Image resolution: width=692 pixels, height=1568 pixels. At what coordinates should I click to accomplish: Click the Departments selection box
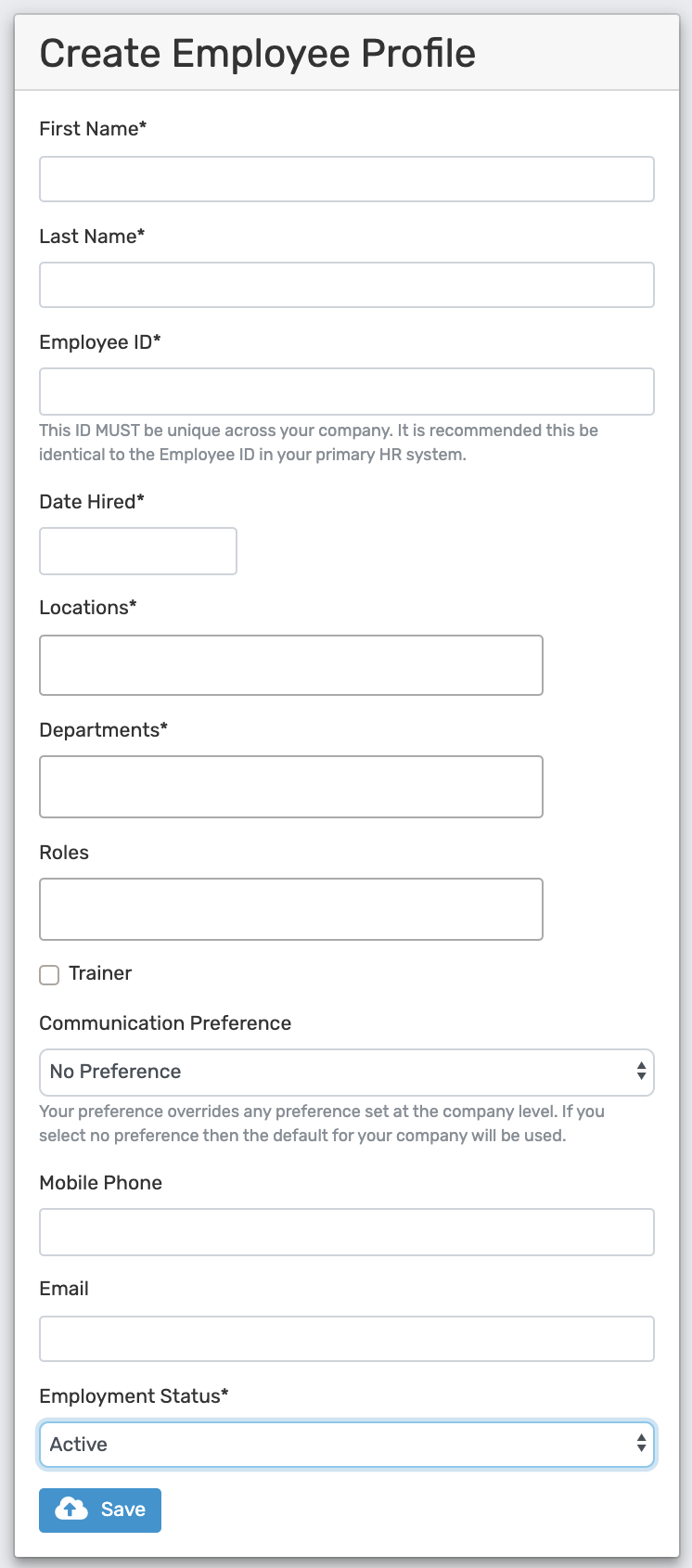290,786
